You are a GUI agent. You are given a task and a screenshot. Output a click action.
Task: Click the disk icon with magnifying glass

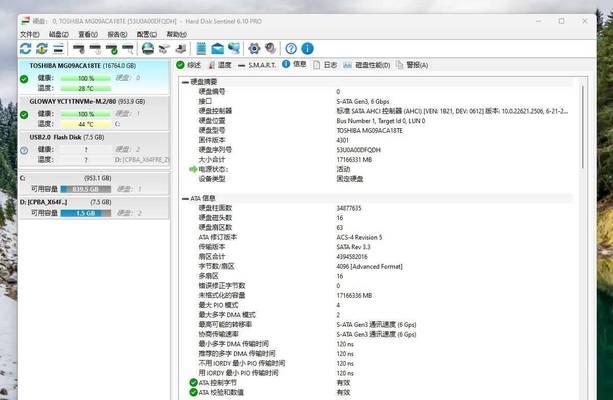128,49
